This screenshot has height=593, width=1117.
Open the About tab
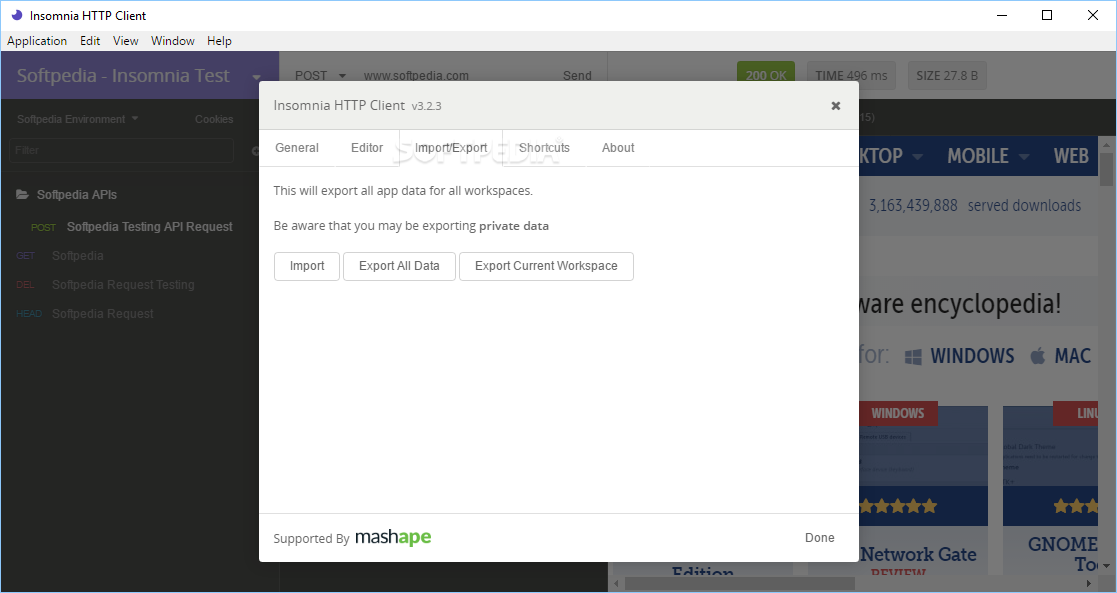(x=618, y=148)
